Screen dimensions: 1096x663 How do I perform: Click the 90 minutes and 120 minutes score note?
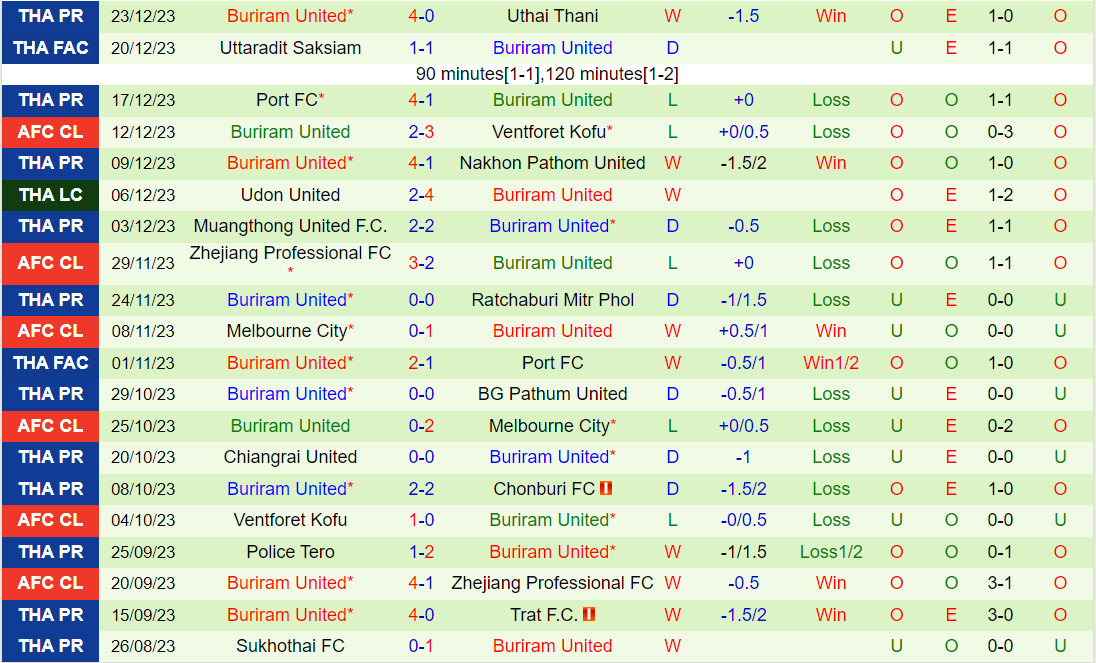[547, 74]
